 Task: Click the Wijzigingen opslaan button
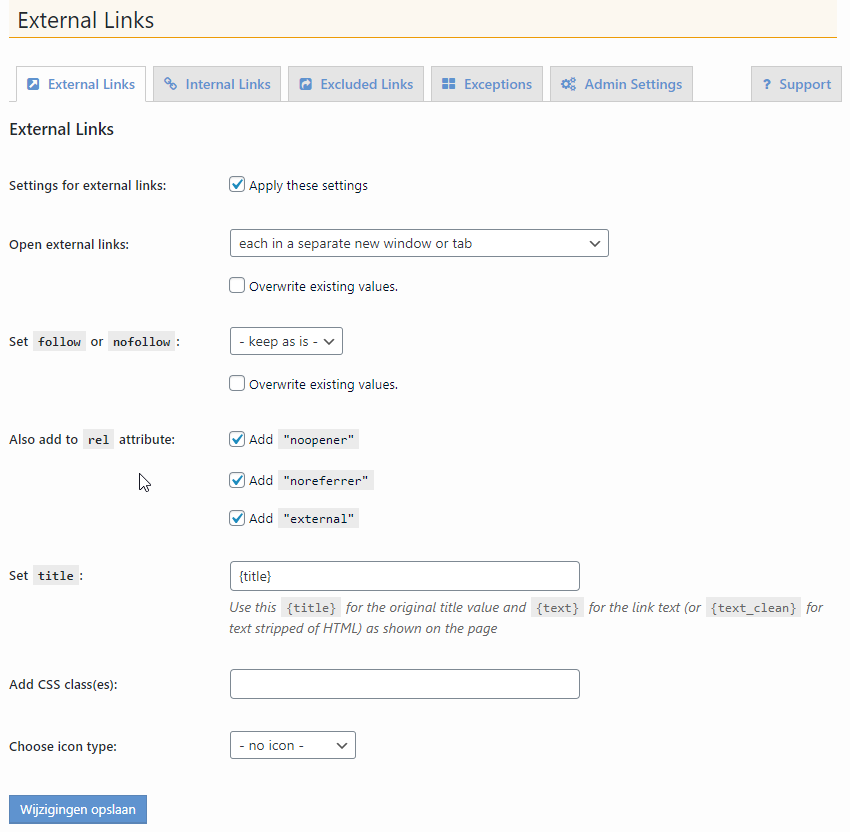click(x=78, y=809)
